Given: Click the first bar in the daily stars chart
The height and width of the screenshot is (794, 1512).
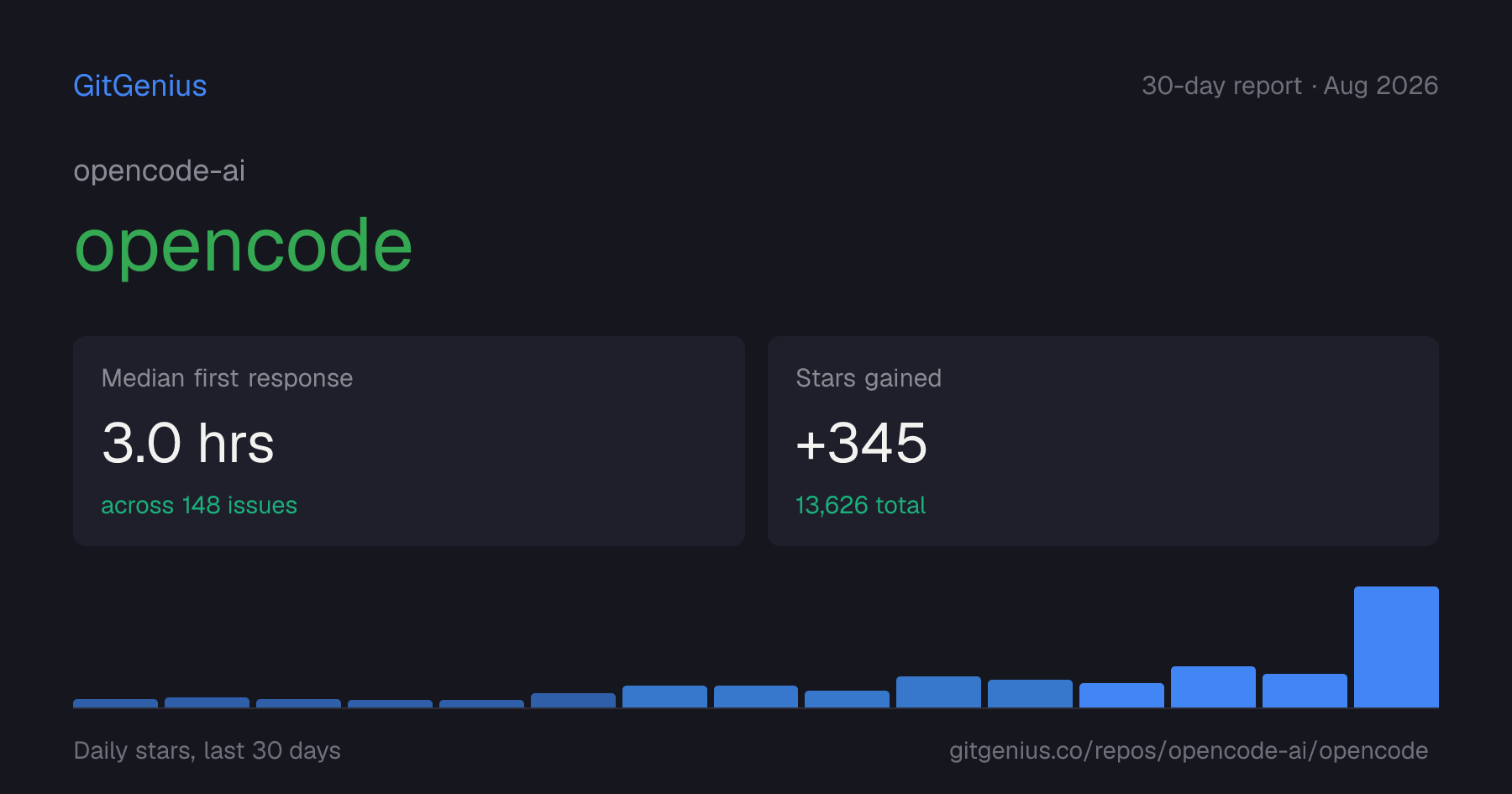Looking at the screenshot, I should coord(115,703).
